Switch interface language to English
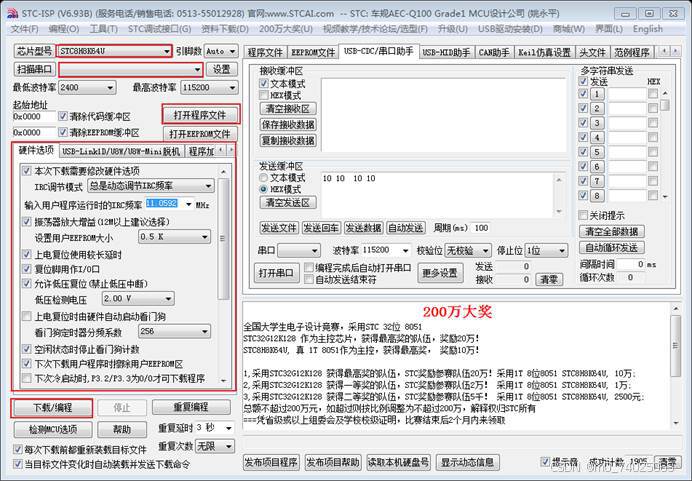 647,29
